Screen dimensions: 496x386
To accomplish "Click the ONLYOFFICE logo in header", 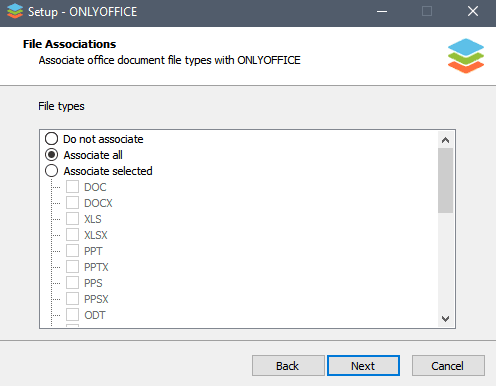I will 466,56.
